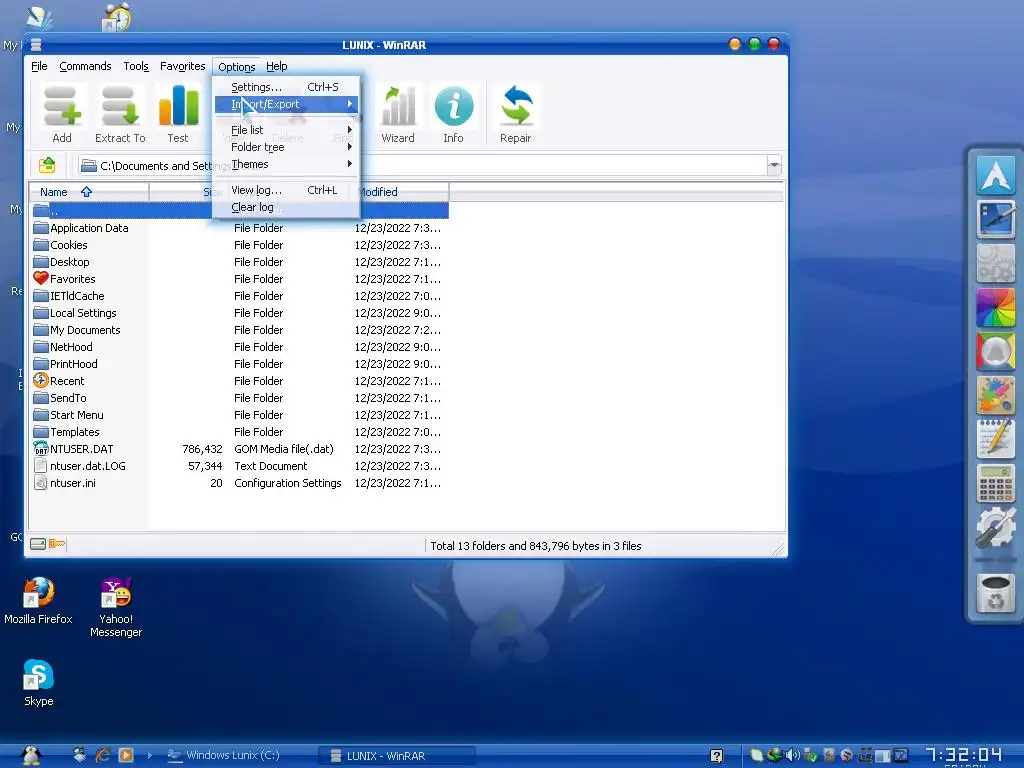Click the gear and screwdriver dock icon

996,527
